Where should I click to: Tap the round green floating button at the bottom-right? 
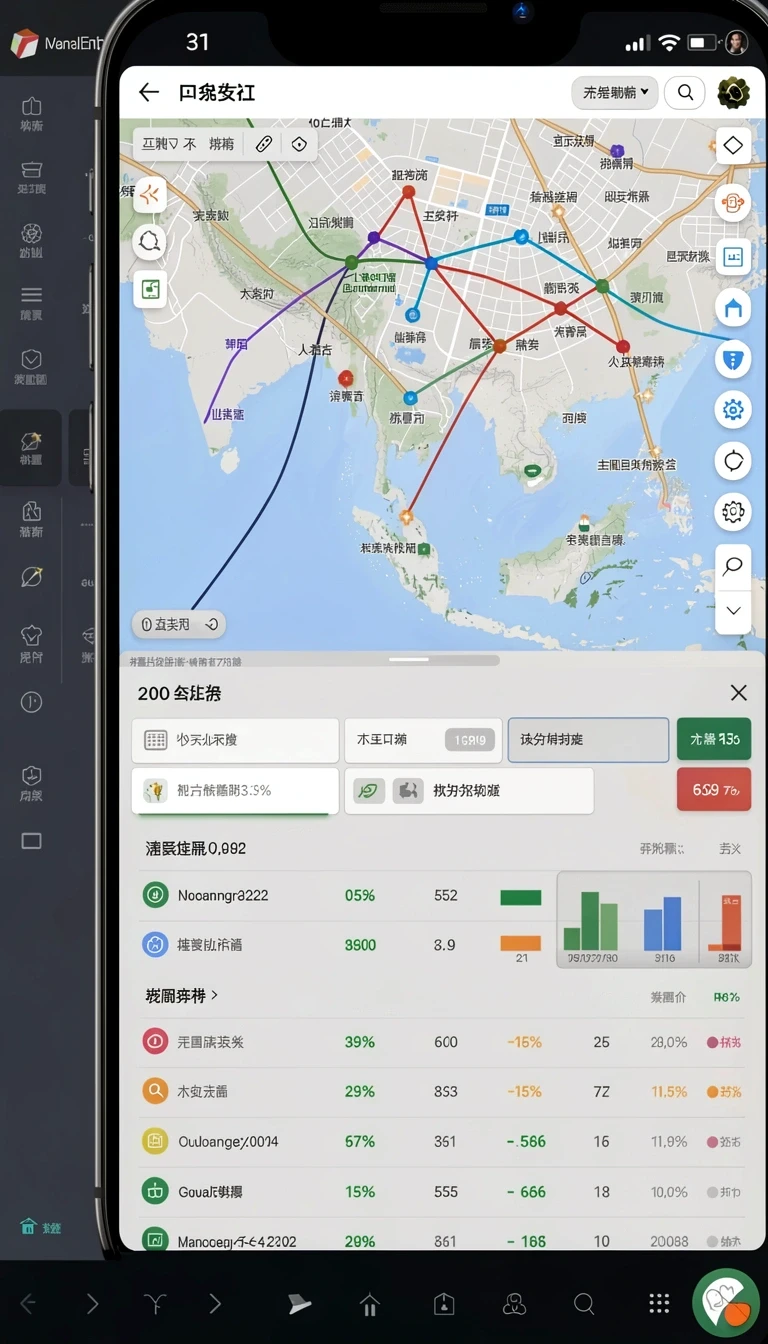coord(727,1303)
